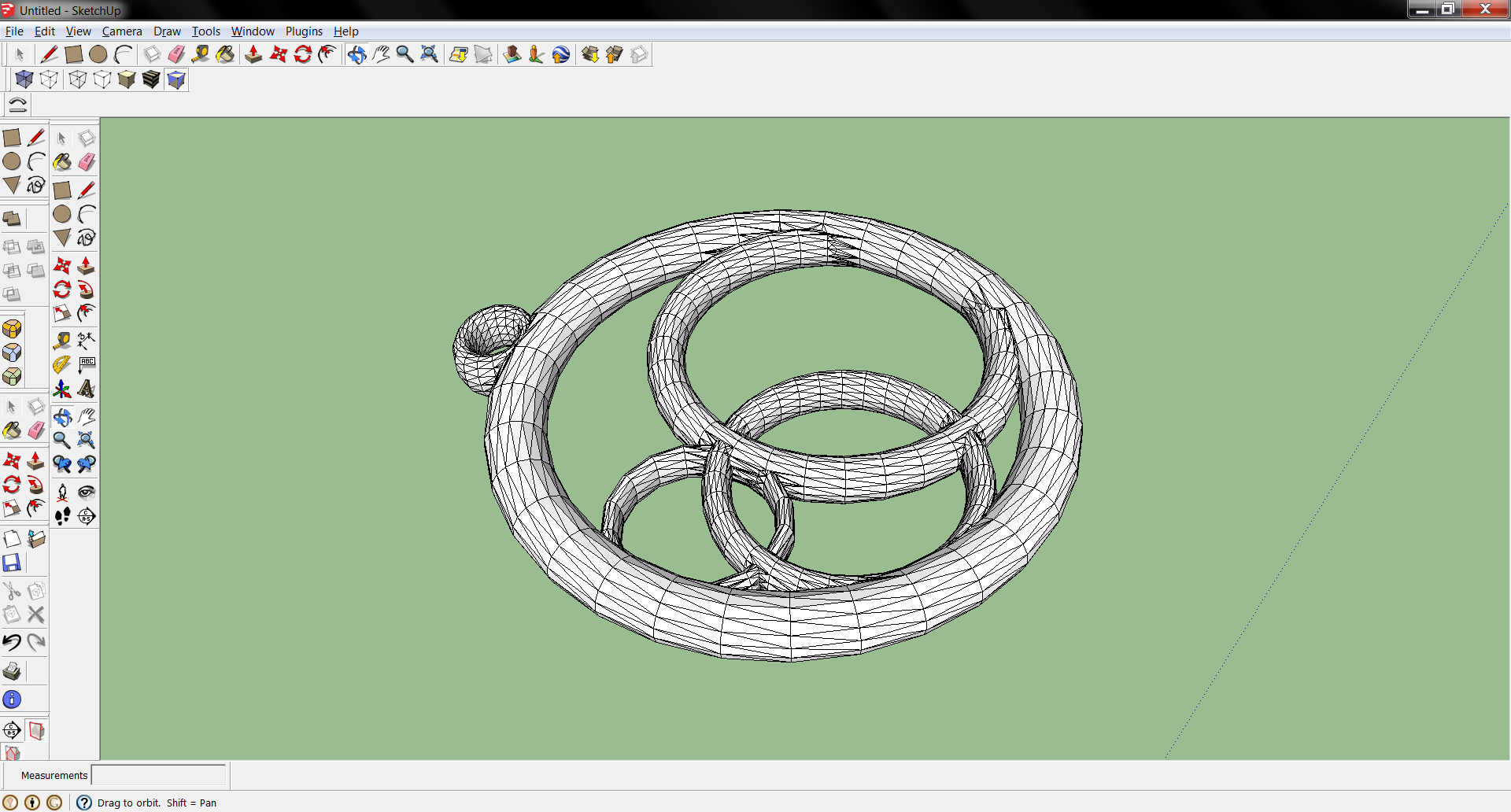The width and height of the screenshot is (1511, 812).
Task: Click the Model Info button
Action: [x=12, y=699]
